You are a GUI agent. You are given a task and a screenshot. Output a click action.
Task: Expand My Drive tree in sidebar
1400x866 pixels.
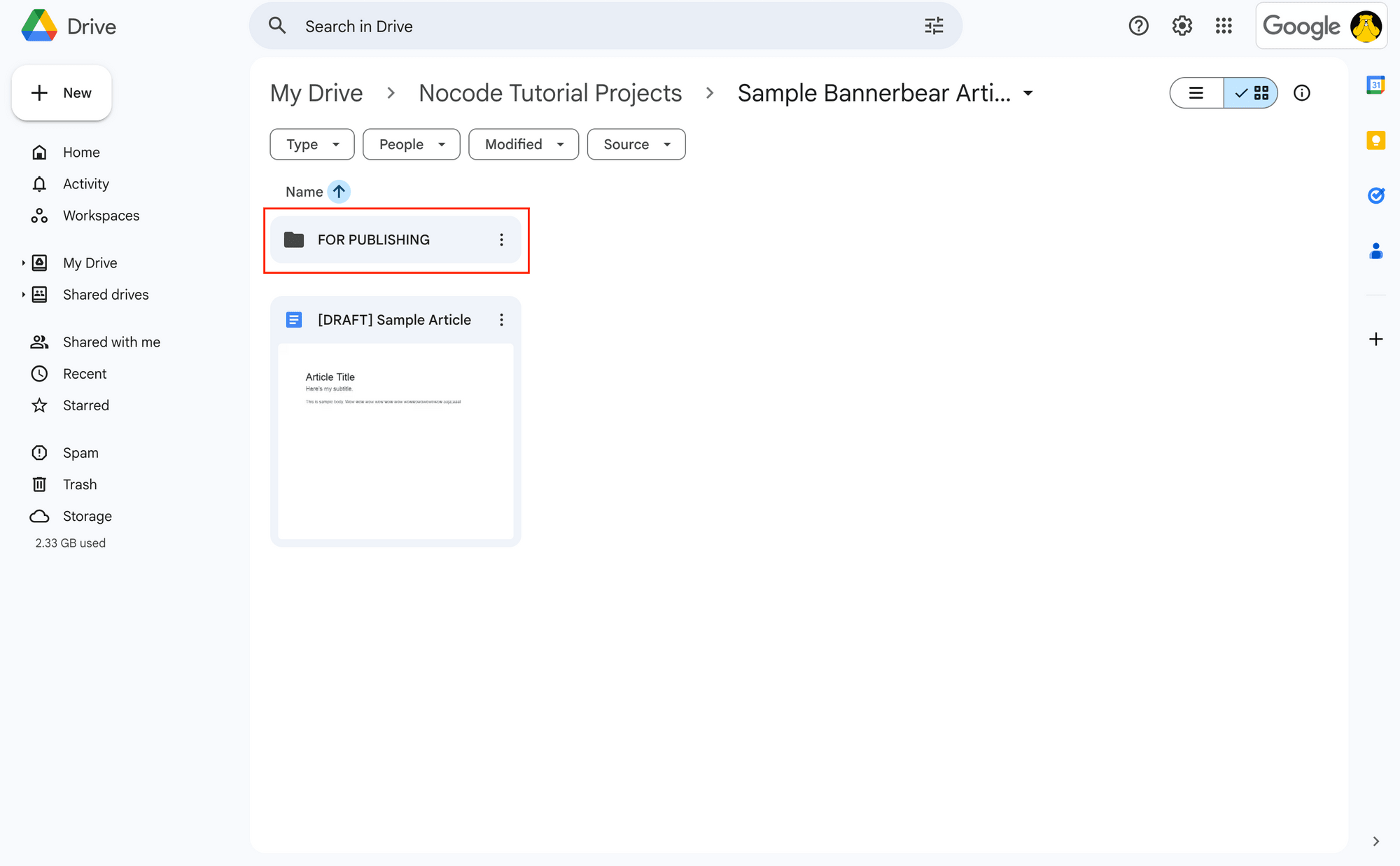tap(23, 263)
